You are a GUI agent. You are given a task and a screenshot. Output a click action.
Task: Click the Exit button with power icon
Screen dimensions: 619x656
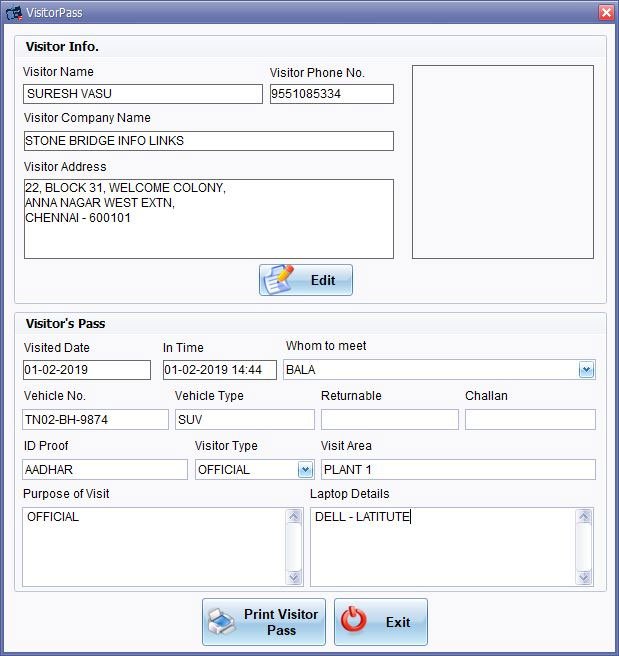381,622
